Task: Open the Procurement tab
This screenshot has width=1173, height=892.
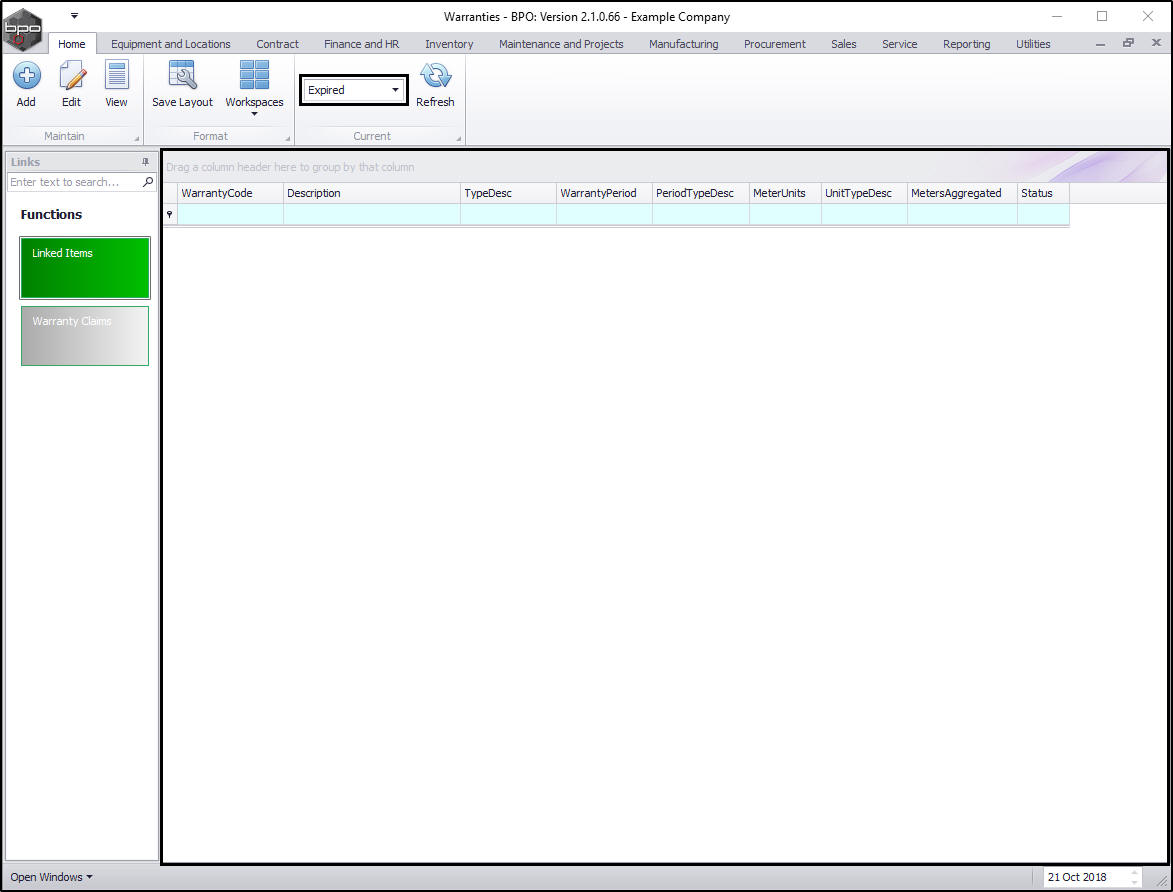Action: [774, 44]
